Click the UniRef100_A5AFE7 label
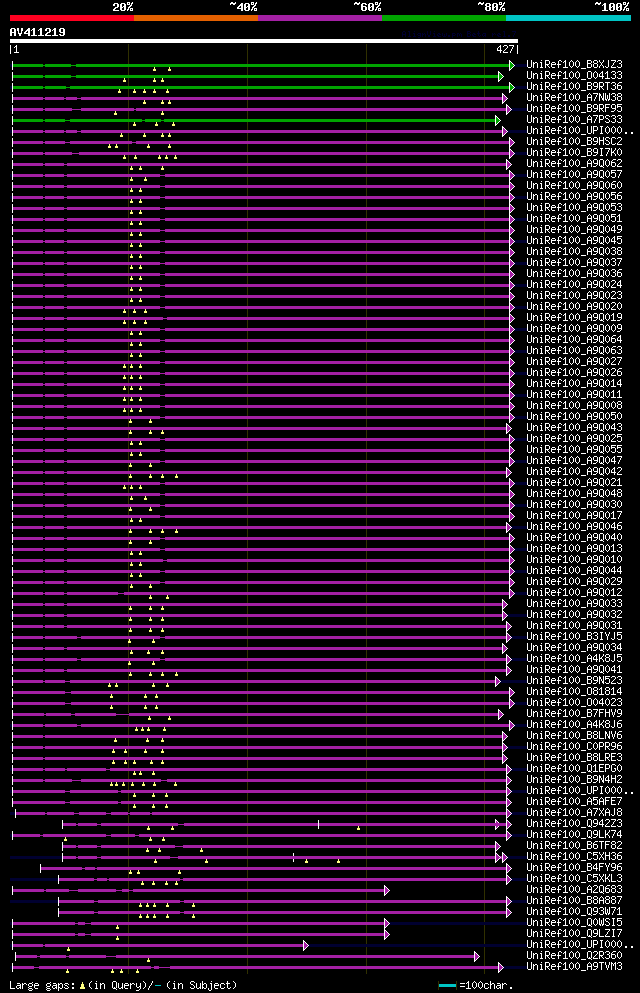The image size is (640, 993). coord(574,801)
